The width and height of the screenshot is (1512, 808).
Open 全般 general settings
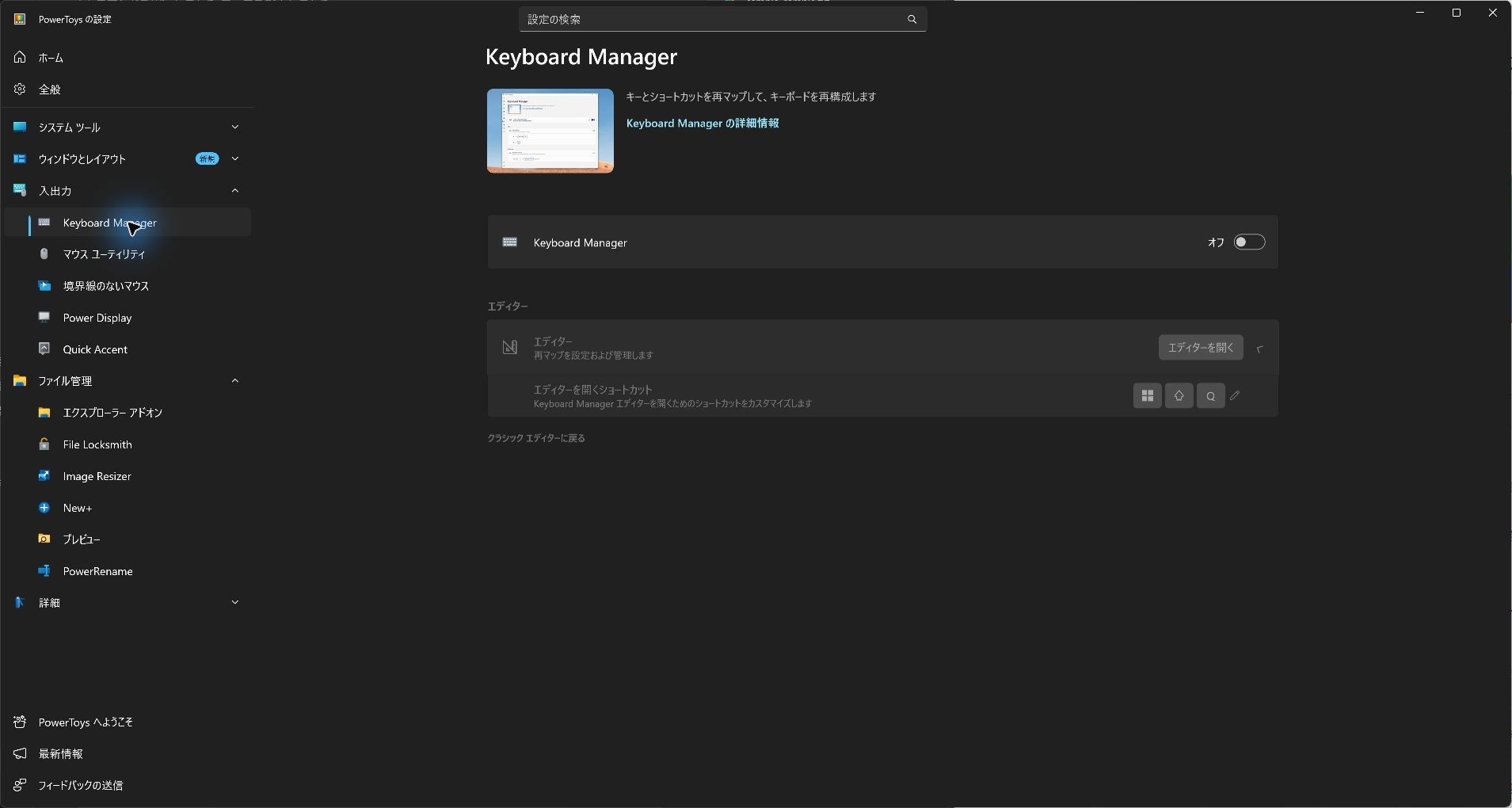127,90
